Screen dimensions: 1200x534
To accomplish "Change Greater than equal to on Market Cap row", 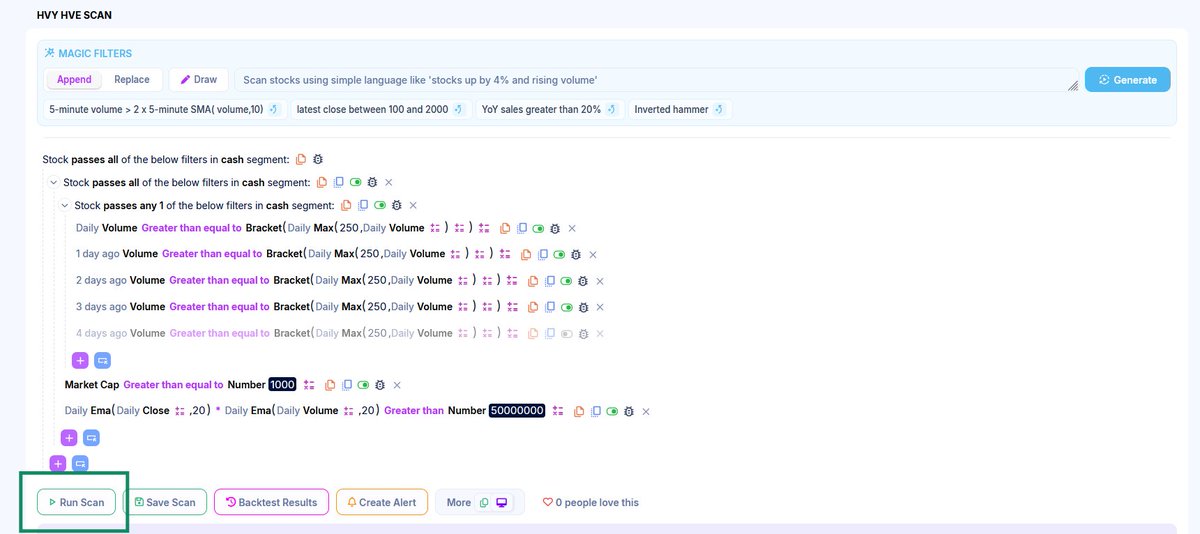I will [x=173, y=385].
